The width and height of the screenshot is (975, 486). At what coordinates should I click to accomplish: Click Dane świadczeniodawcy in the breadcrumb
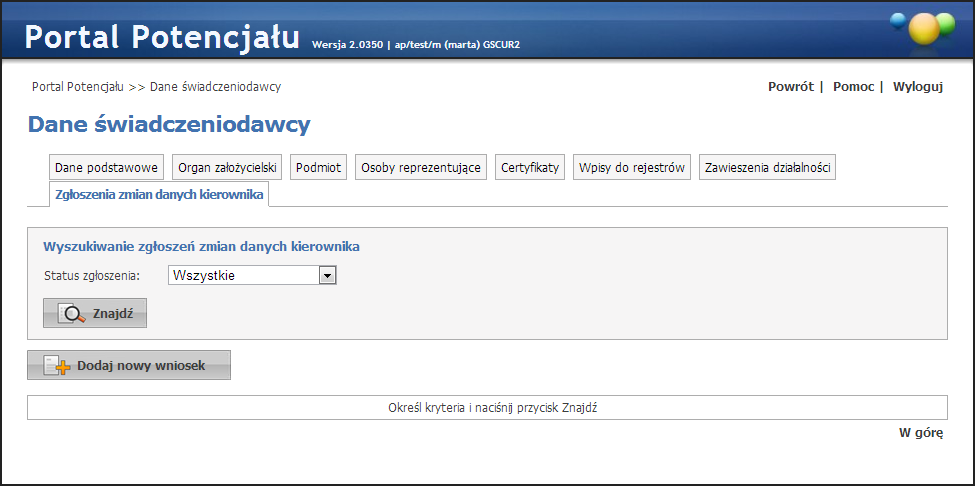click(215, 87)
